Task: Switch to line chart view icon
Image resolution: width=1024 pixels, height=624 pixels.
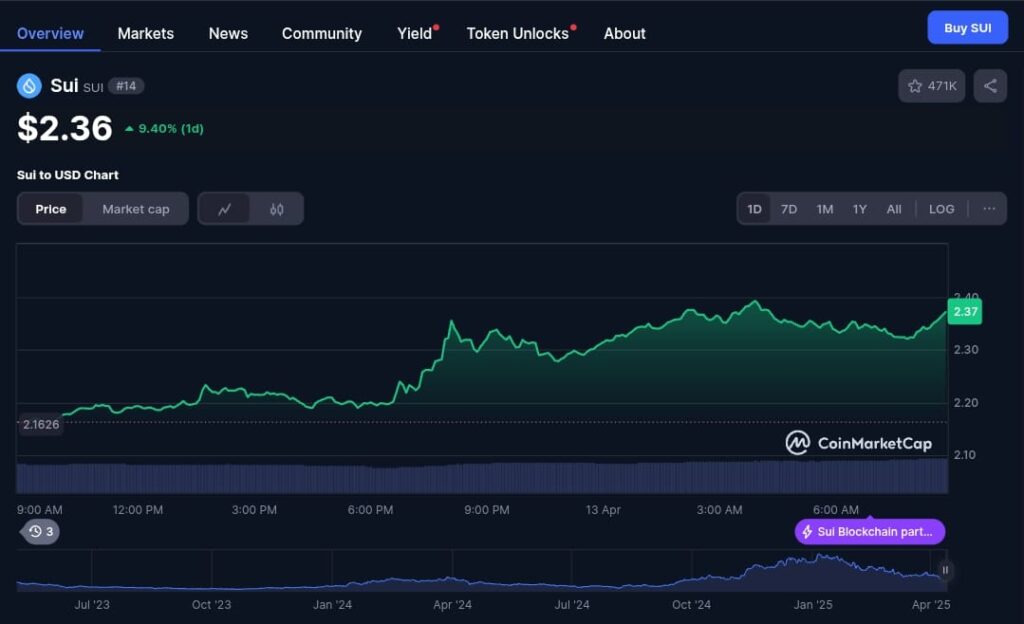Action: [224, 209]
